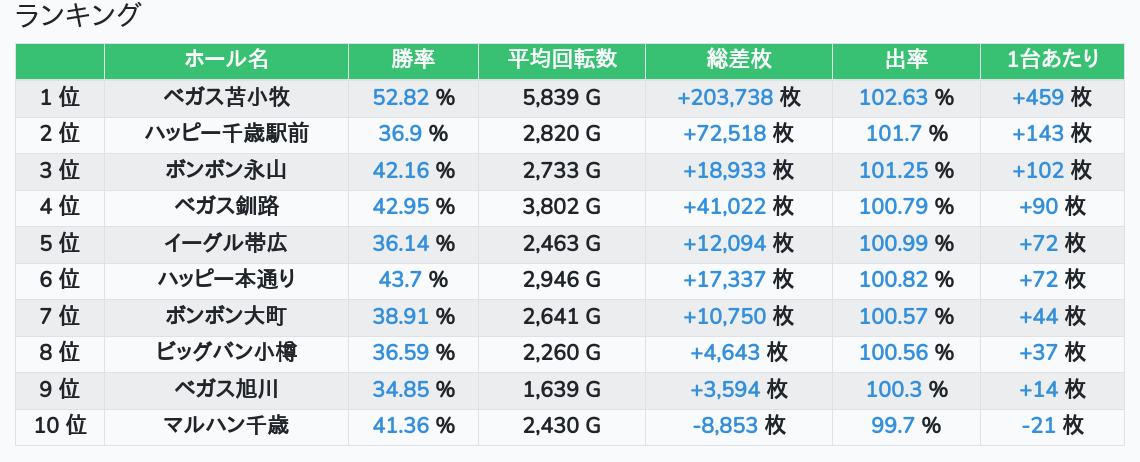
Task: Select the ボンボン大町 hall name
Action: tap(226, 316)
